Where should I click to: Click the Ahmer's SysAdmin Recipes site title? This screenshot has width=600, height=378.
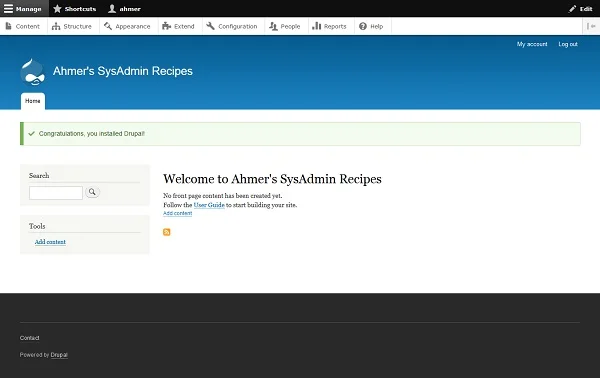coord(123,71)
